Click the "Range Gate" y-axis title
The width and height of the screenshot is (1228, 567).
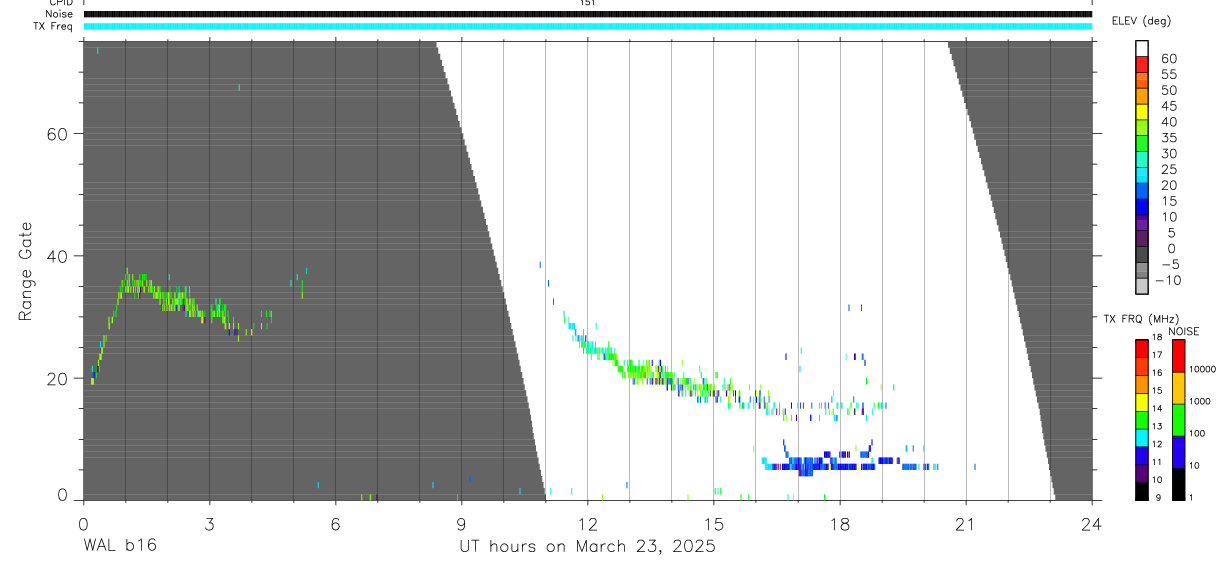pos(26,272)
